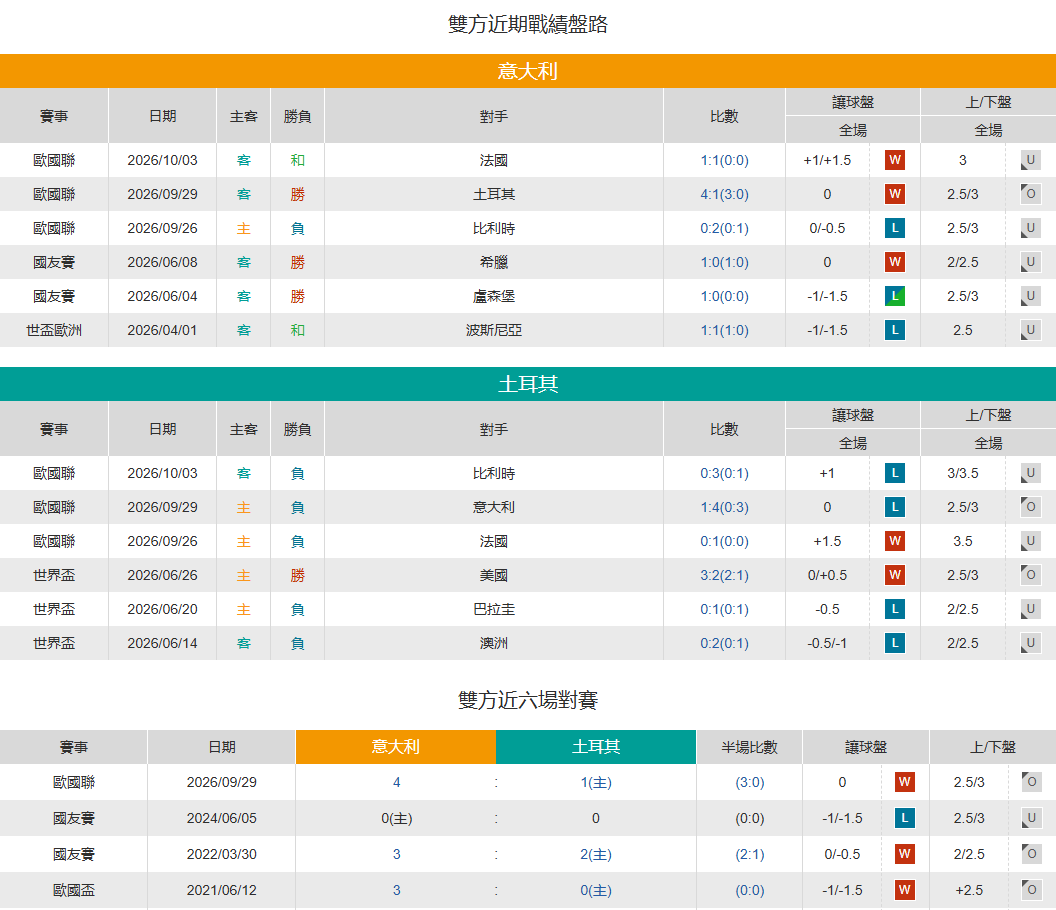Click the W badge in Turkey's 法國 row

pyautogui.click(x=894, y=541)
